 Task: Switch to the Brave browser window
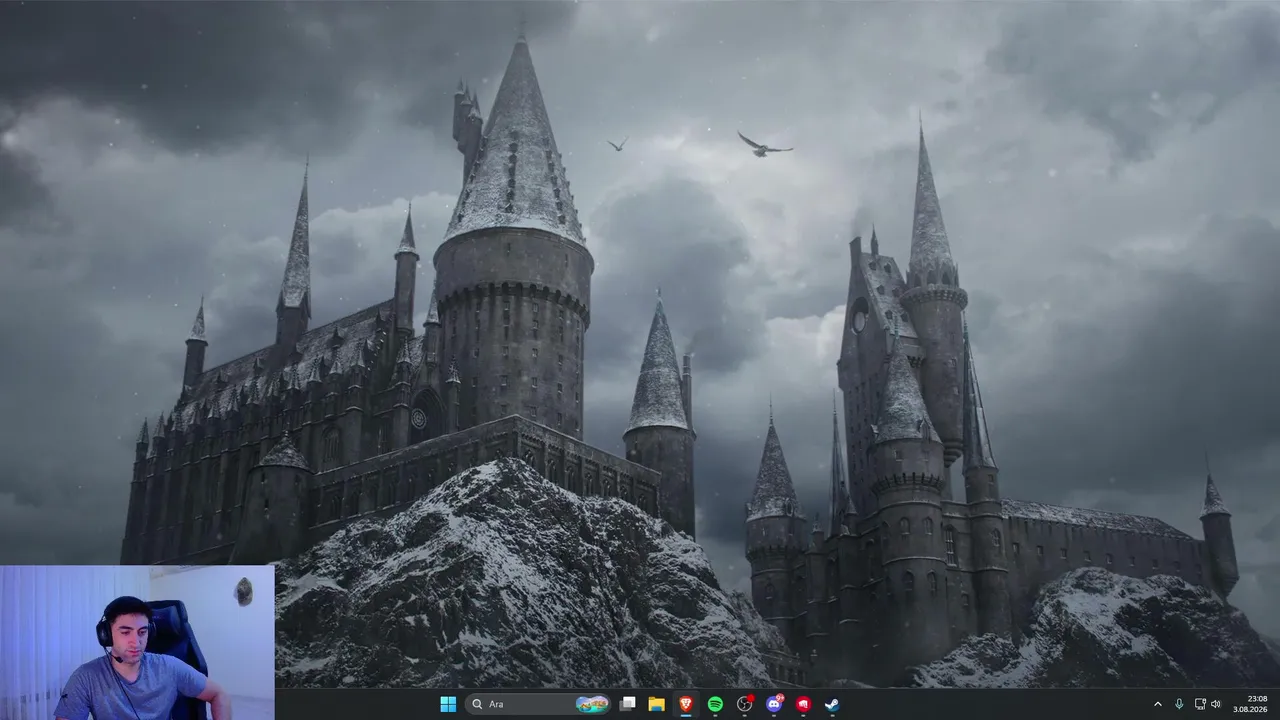tap(686, 704)
